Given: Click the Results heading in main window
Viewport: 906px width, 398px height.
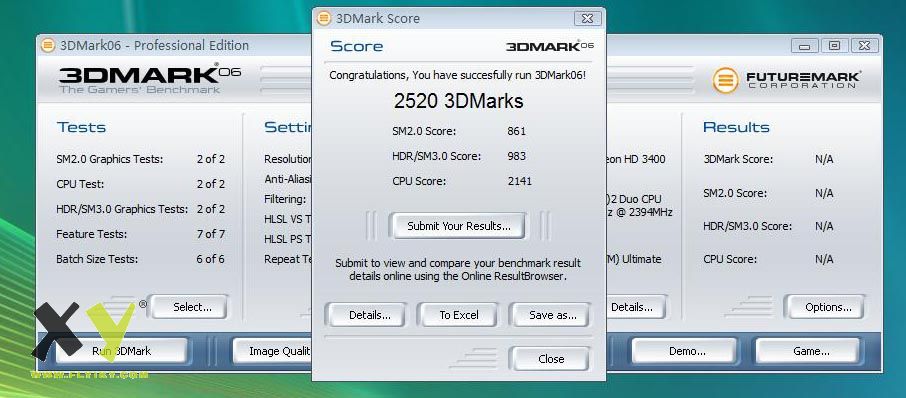Looking at the screenshot, I should point(736,127).
